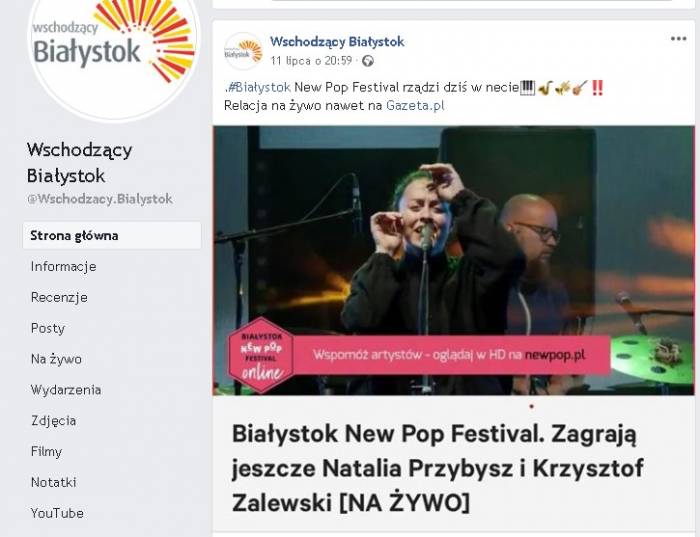This screenshot has height=537, width=700.
Task: Open the post timestamp 11 lipca o 20:59
Action: click(311, 60)
